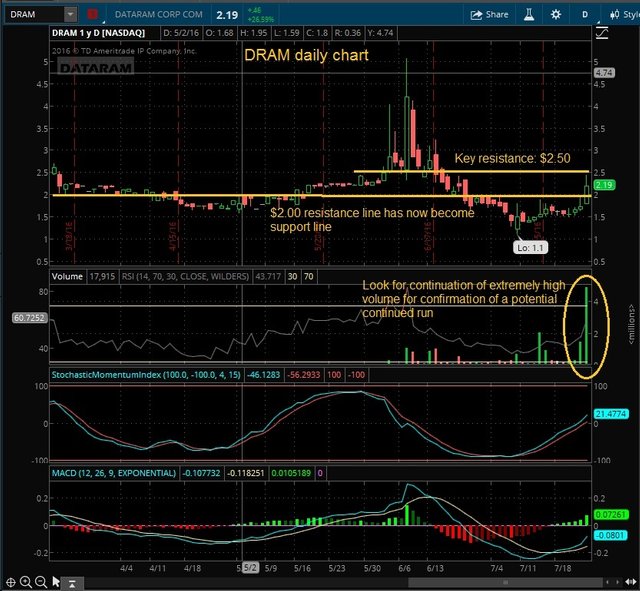This screenshot has height=591, width=640.
Task: Open the D timeframe aggregation selector
Action: coord(585,15)
